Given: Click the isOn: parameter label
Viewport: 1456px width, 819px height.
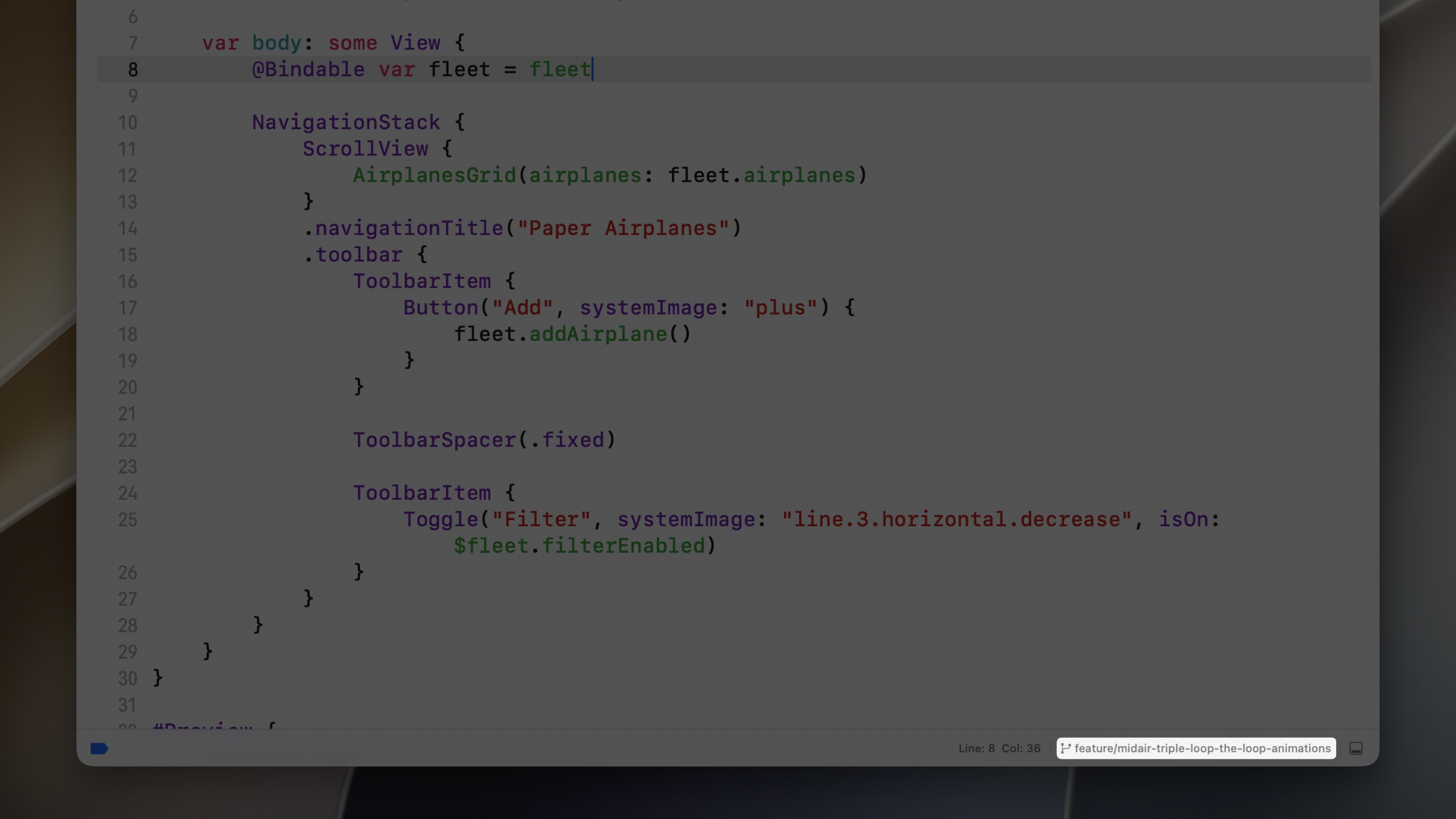Looking at the screenshot, I should (x=1189, y=519).
